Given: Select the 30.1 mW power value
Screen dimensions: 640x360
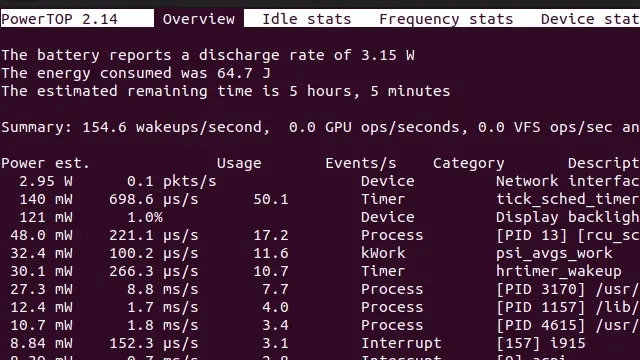Looking at the screenshot, I should (x=41, y=271).
